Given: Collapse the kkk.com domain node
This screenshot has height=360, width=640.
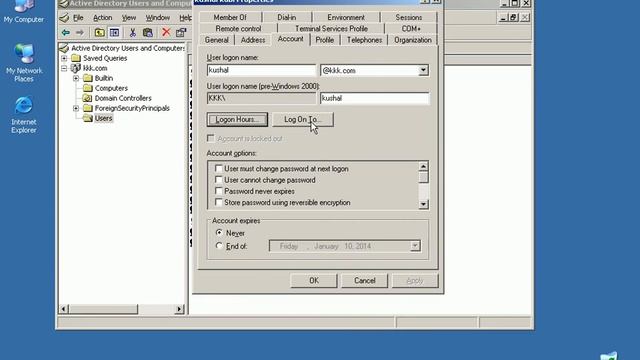Looking at the screenshot, I should pos(64,68).
